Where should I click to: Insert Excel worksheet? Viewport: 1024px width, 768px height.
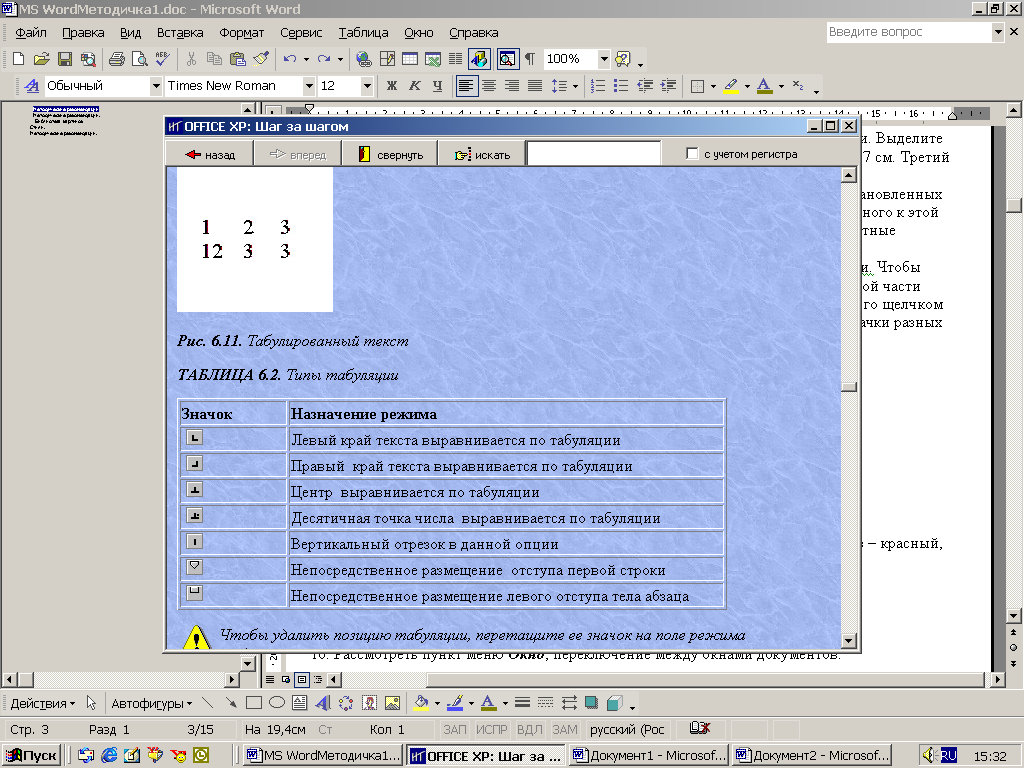tap(432, 59)
